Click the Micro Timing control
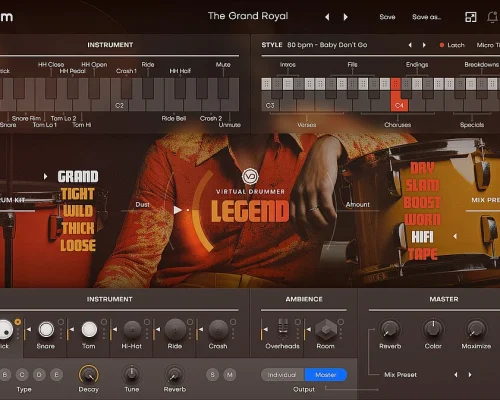500x400 pixels. [488, 45]
